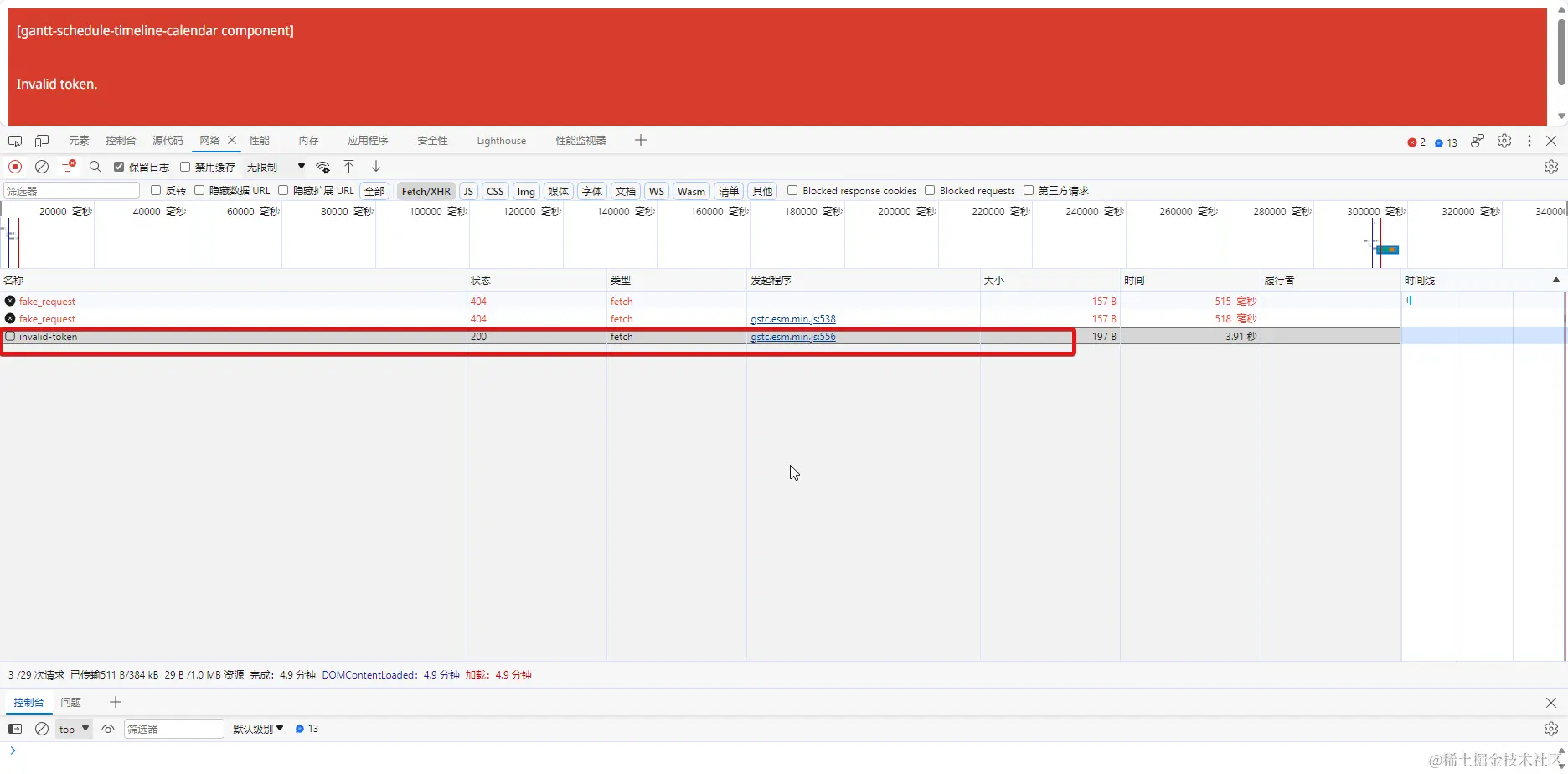The width and height of the screenshot is (1568, 774).
Task: Switch to the 元素 tab
Action: [79, 141]
